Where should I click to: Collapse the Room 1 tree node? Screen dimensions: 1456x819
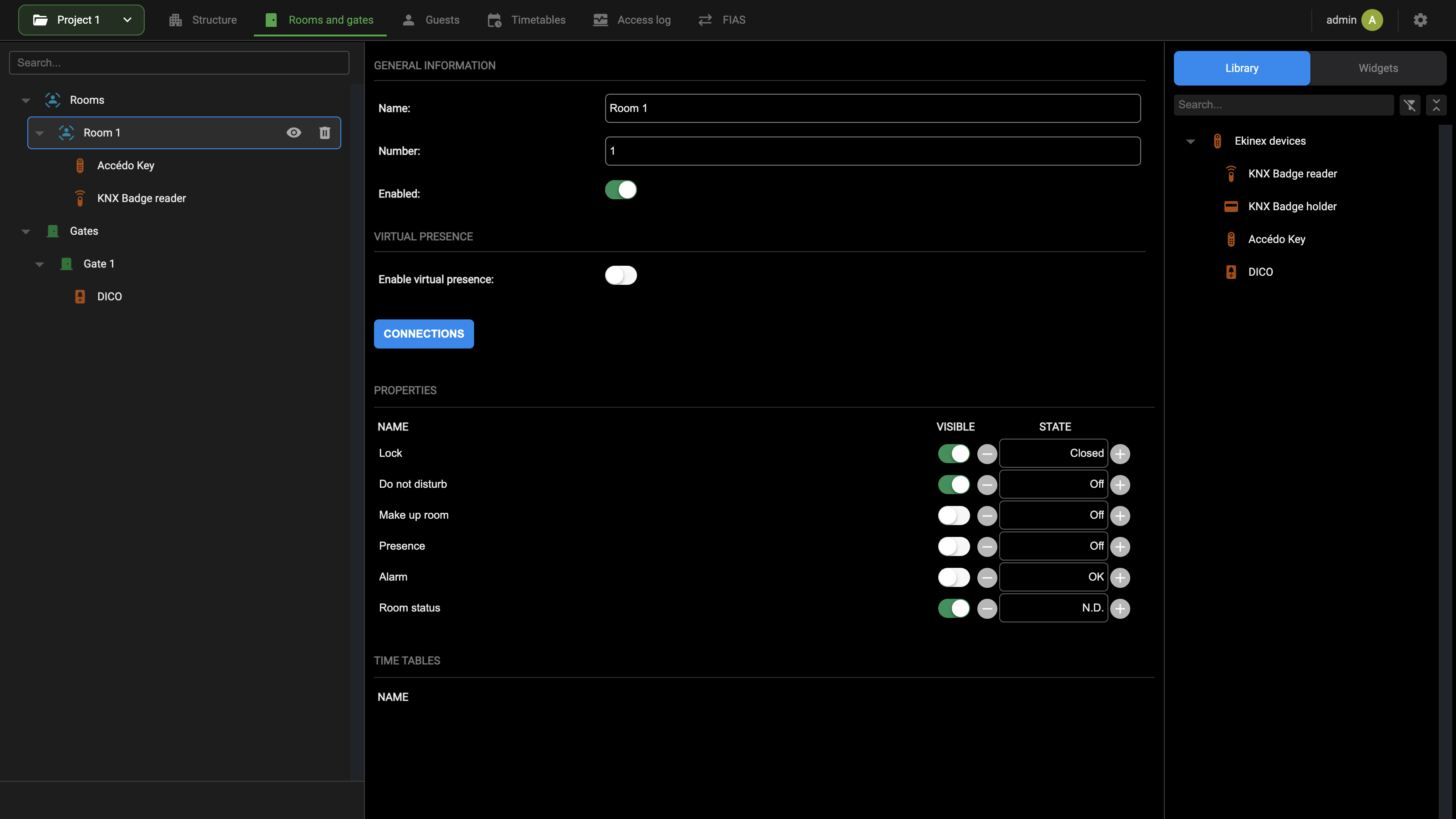39,133
